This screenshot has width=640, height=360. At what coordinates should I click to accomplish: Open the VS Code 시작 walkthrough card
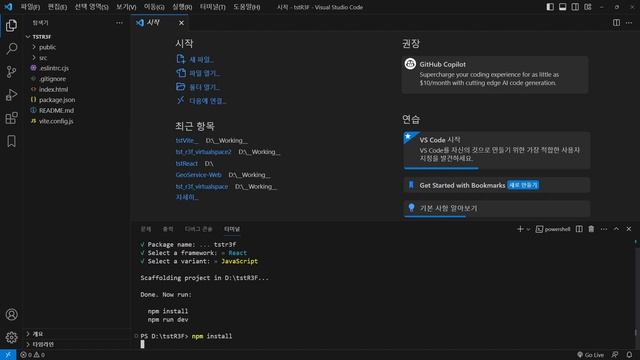click(x=497, y=150)
